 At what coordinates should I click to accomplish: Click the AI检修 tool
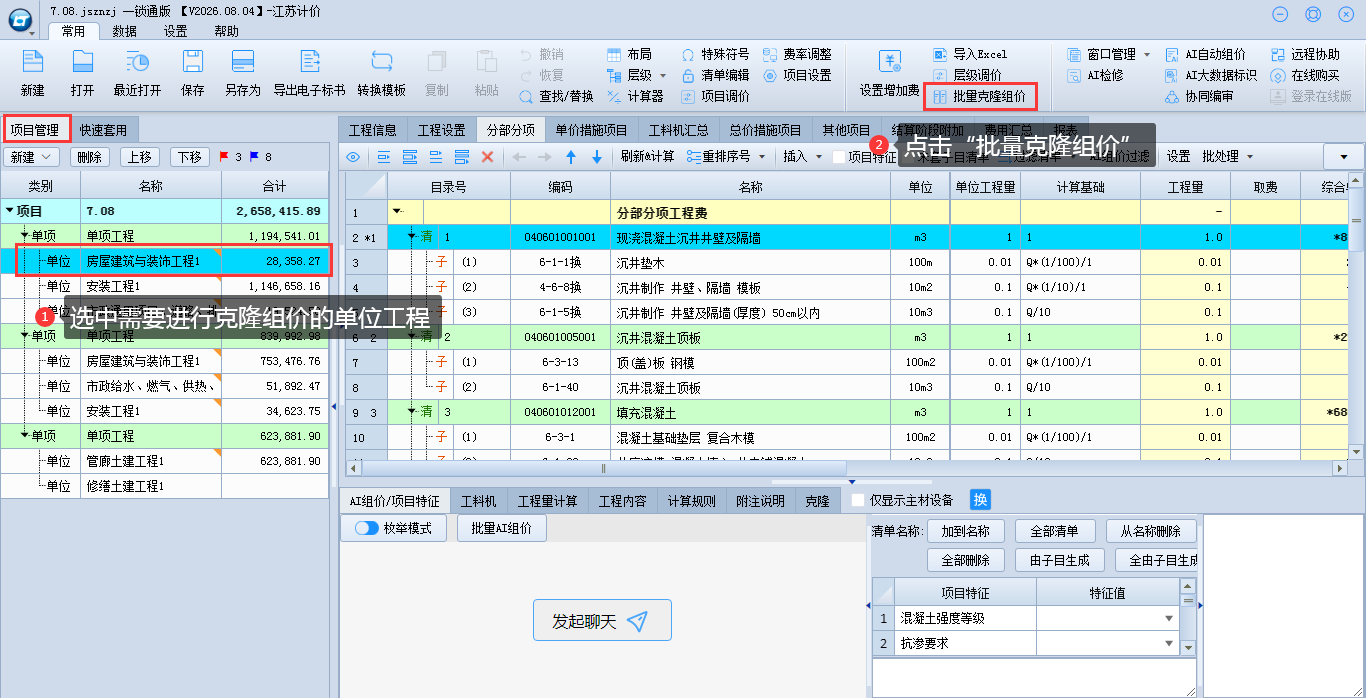(x=1095, y=75)
